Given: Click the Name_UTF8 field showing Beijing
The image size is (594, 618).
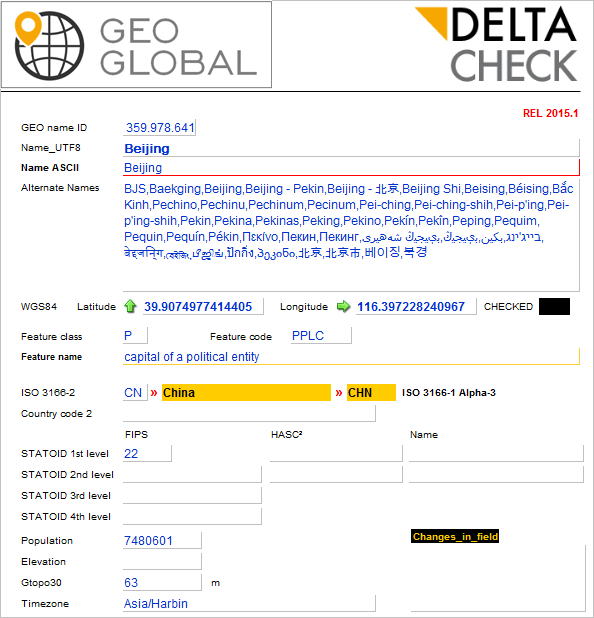Looking at the screenshot, I should [x=351, y=148].
